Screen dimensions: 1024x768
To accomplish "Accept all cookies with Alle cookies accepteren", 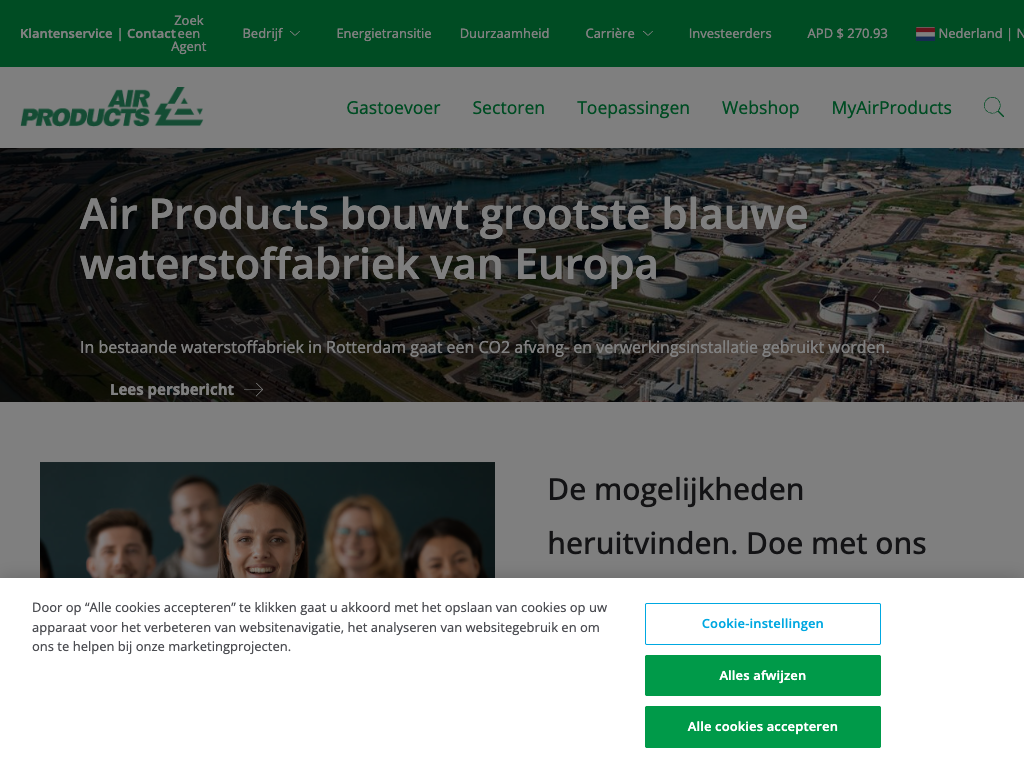I will pyautogui.click(x=763, y=727).
